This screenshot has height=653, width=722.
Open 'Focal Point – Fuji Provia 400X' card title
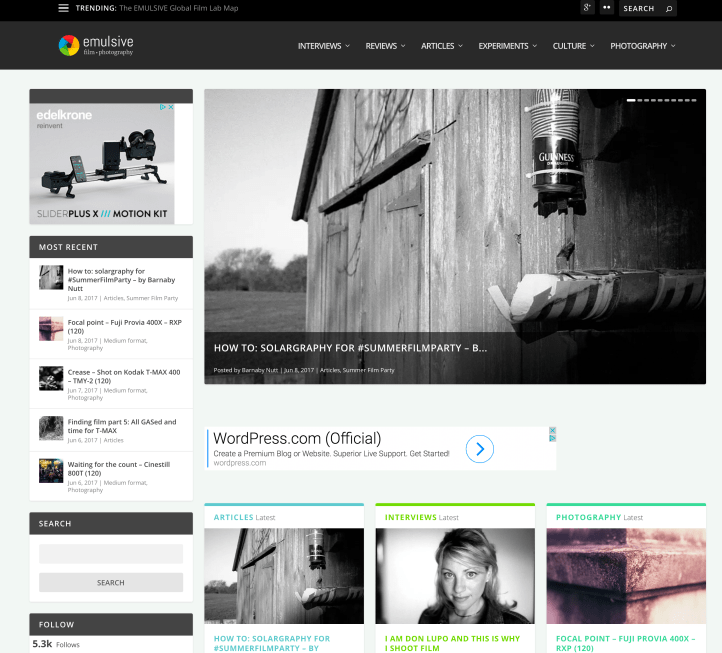tap(625, 643)
